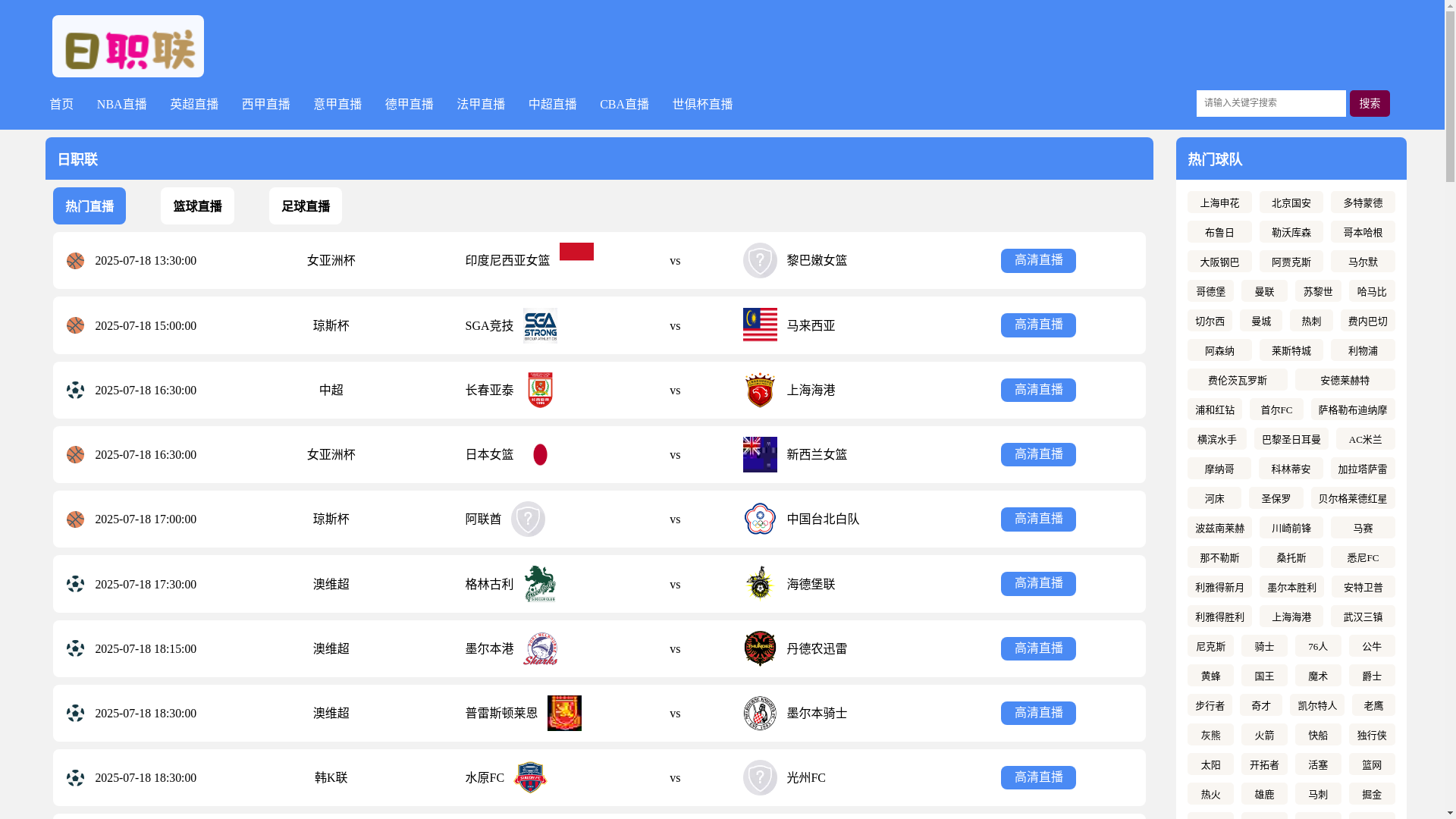Click 上海海港 team crest
This screenshot has width=1456, height=819.
(760, 390)
